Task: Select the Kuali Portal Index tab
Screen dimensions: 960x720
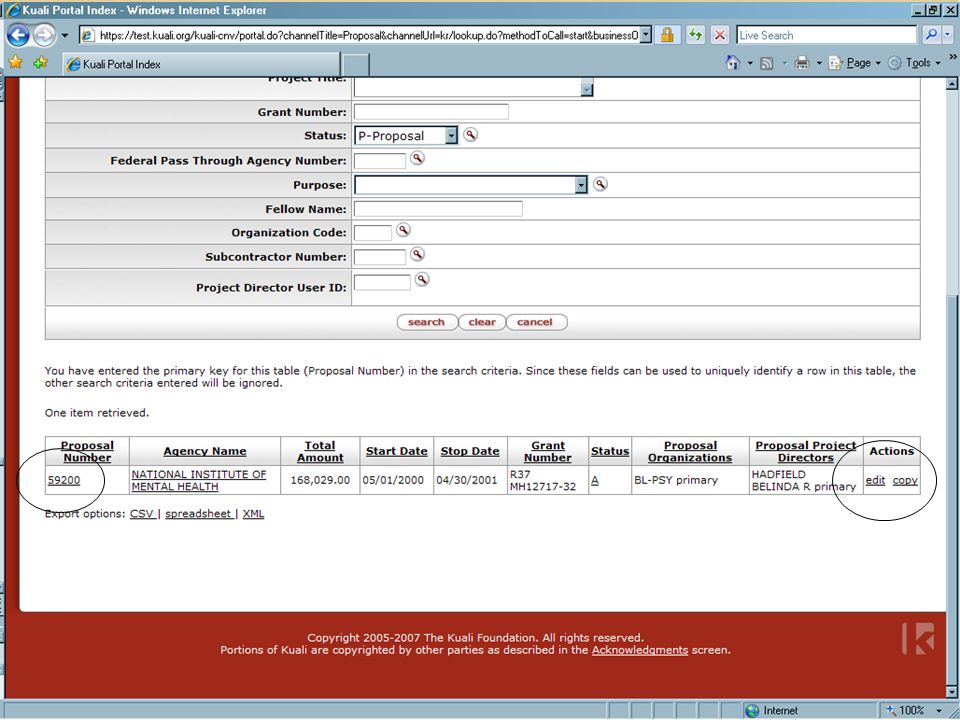Action: coord(201,64)
